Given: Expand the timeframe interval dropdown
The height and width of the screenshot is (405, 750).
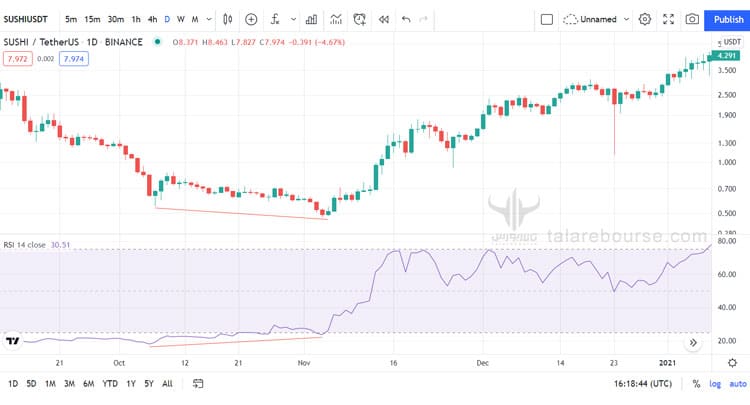Looking at the screenshot, I should click(209, 20).
